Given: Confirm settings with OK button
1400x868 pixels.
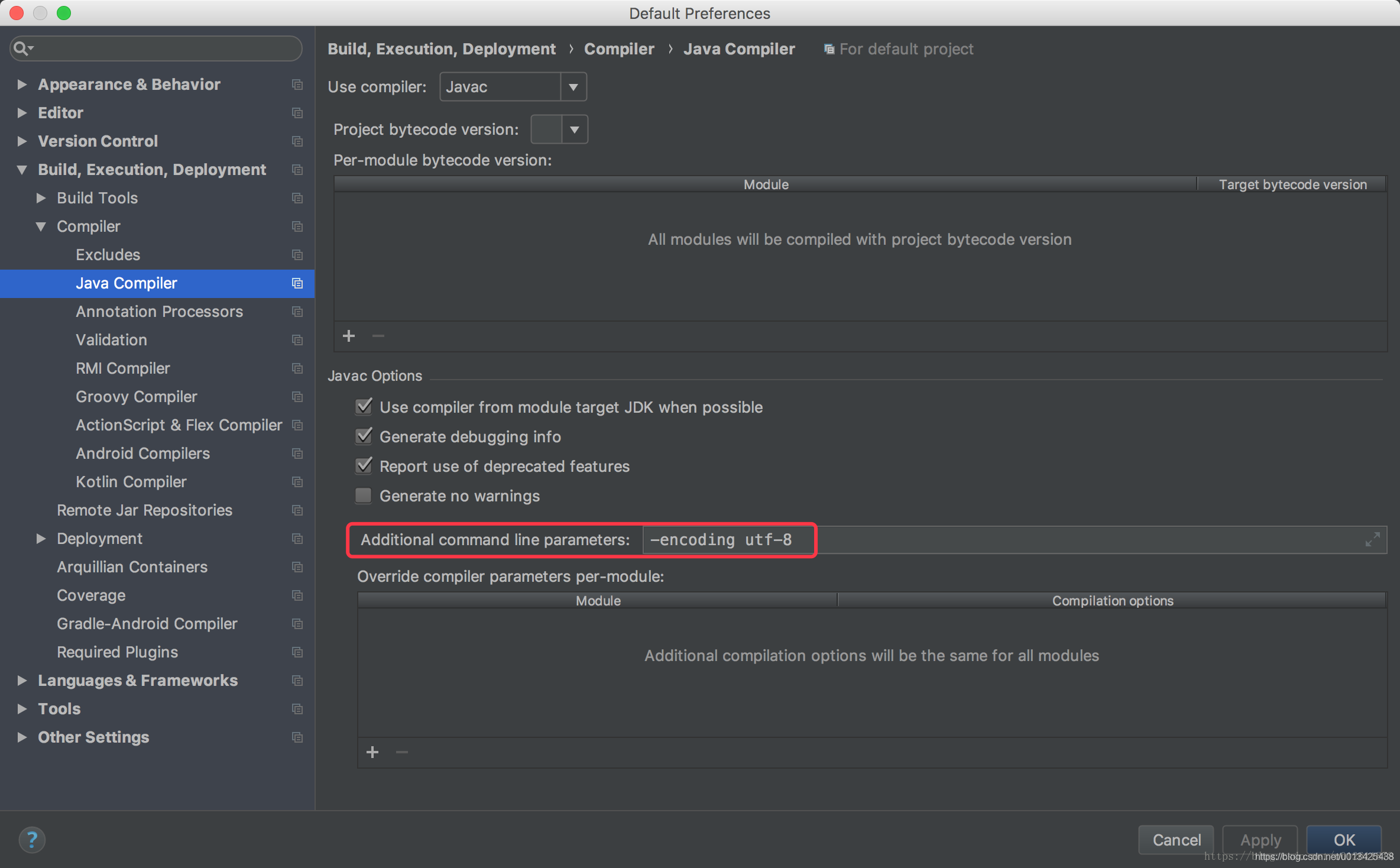Looking at the screenshot, I should point(1344,840).
